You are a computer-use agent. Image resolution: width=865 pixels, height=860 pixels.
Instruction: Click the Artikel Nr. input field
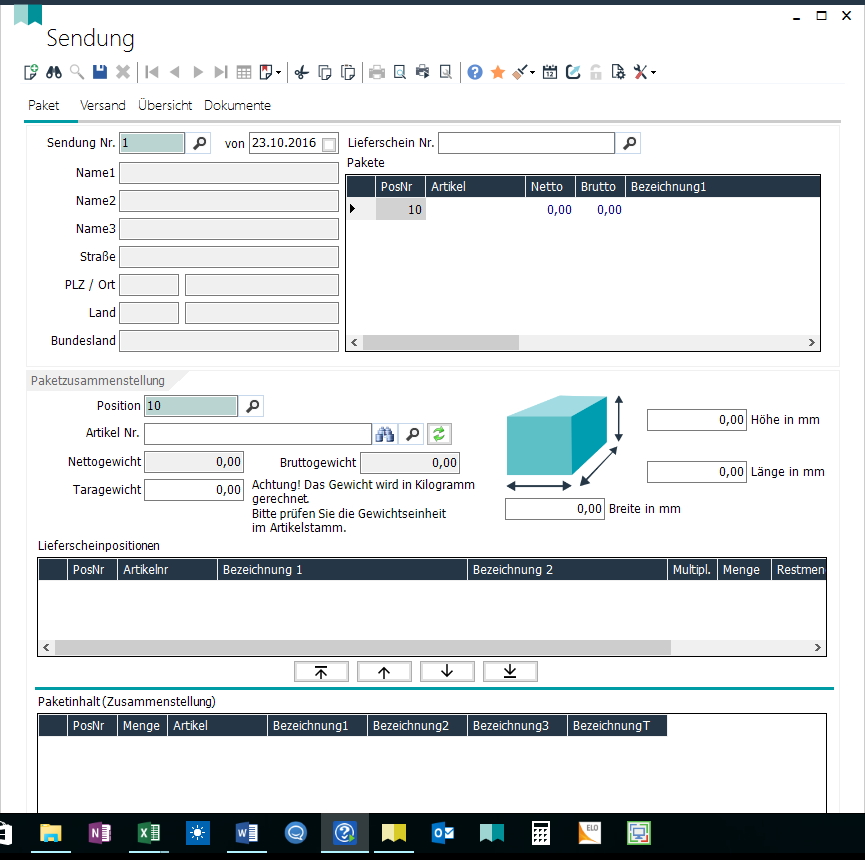pyautogui.click(x=258, y=434)
